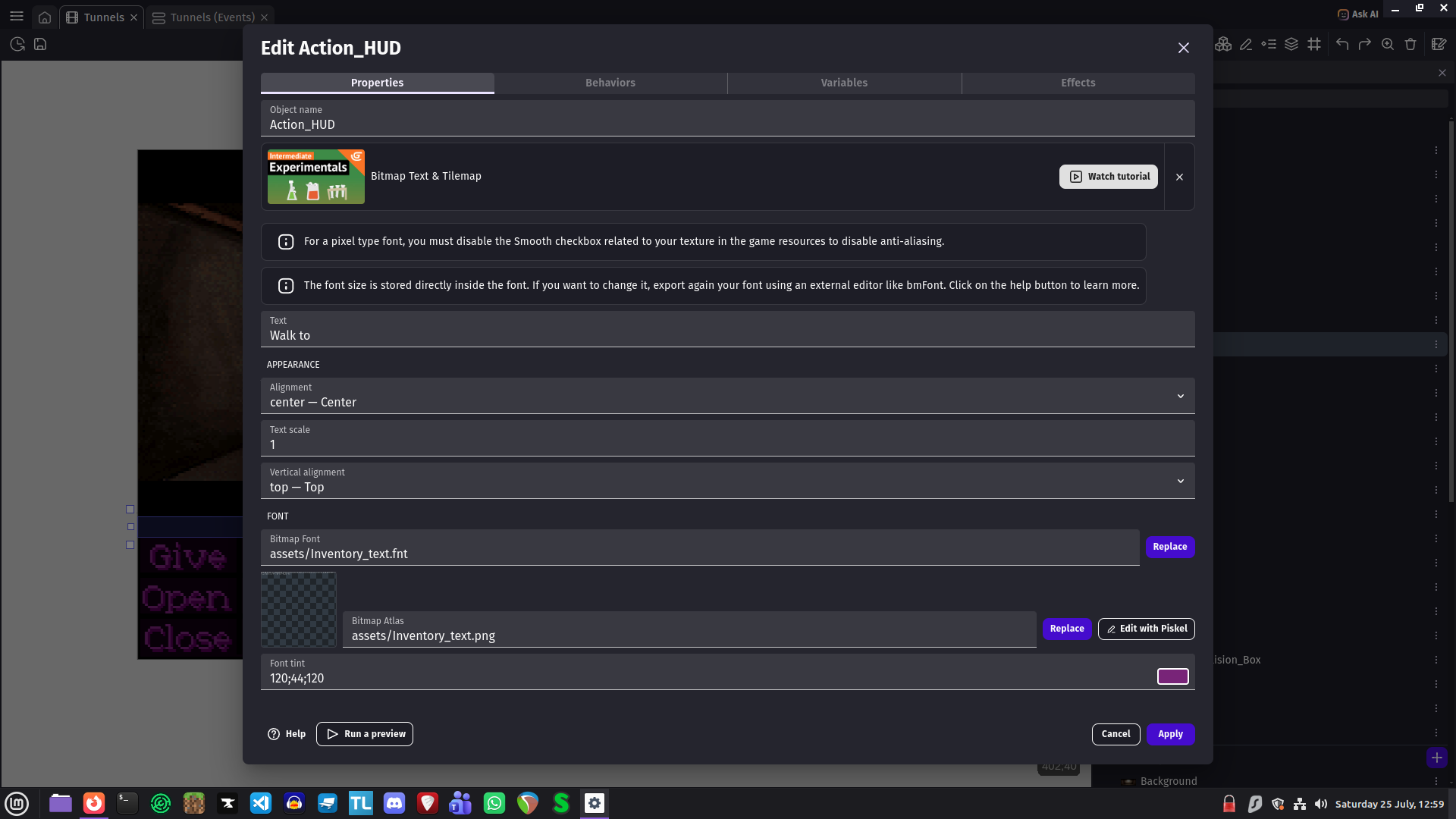Screen dimensions: 1456x819
Task: Click the Ask AI button
Action: click(x=1357, y=14)
